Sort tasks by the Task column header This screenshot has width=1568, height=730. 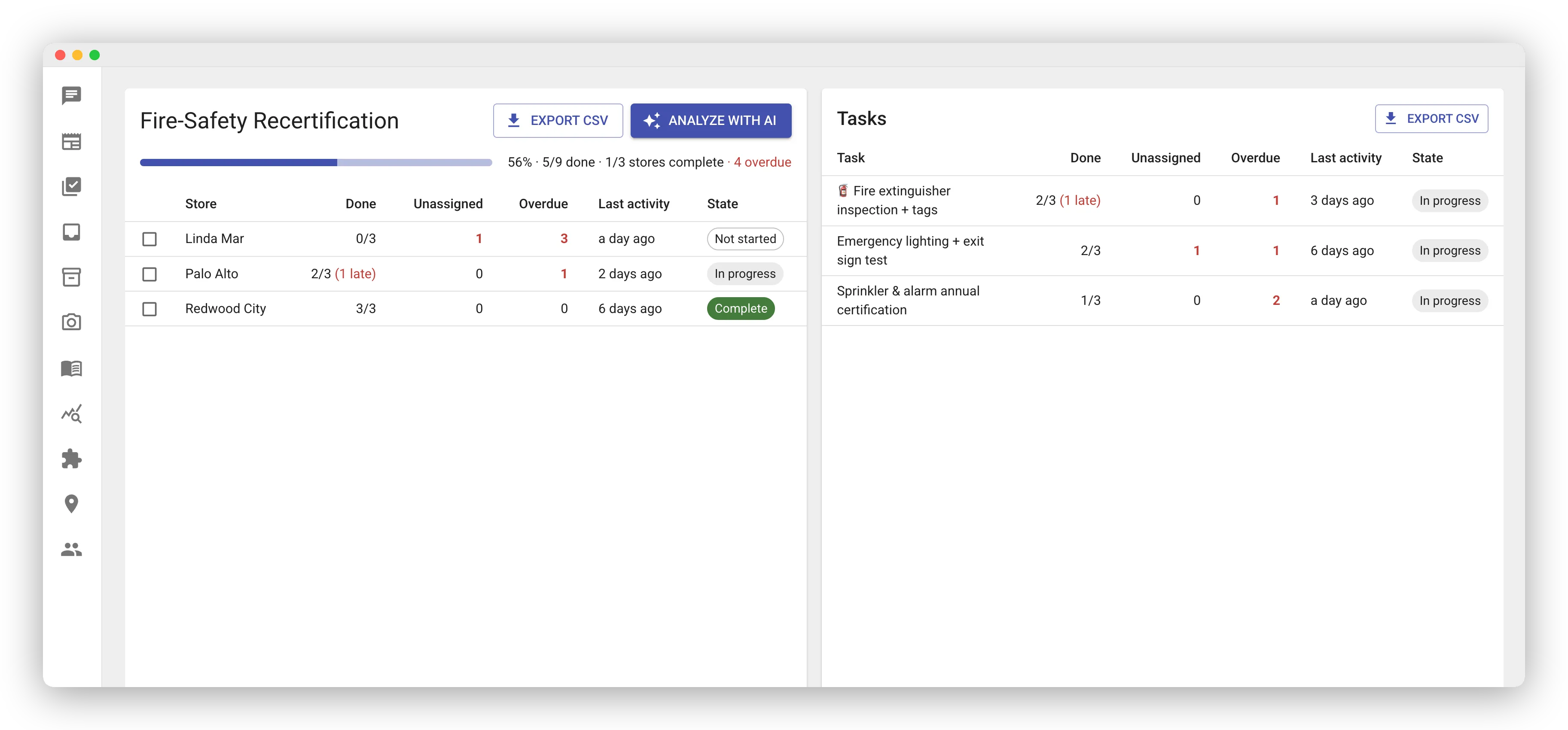pyautogui.click(x=850, y=158)
